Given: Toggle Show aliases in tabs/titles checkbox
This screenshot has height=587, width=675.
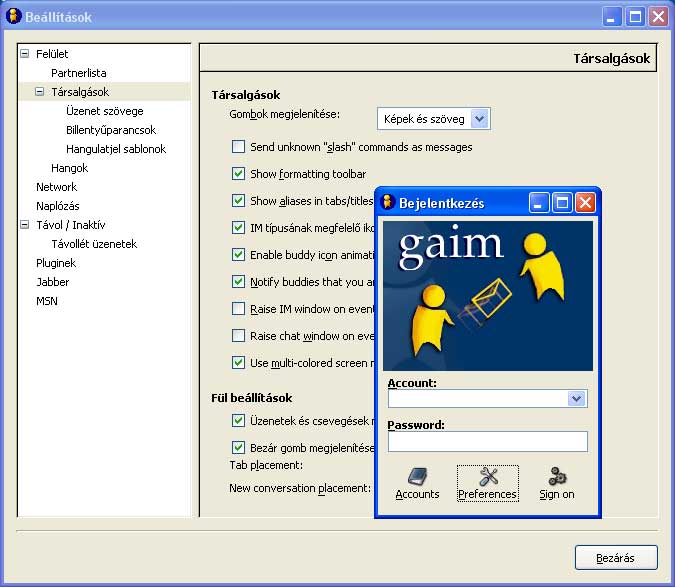Looking at the screenshot, I should coord(238,201).
